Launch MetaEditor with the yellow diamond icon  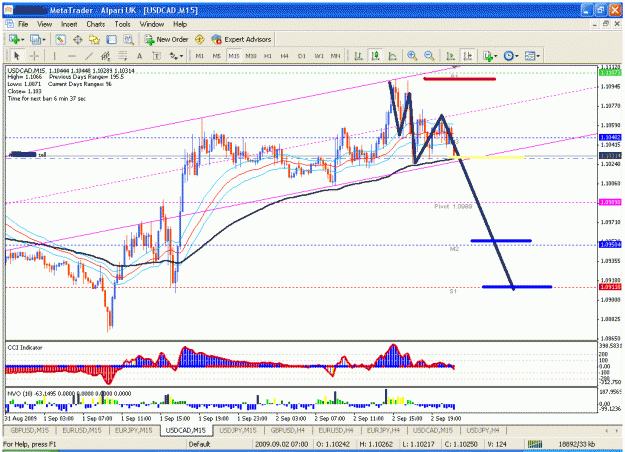click(x=200, y=39)
